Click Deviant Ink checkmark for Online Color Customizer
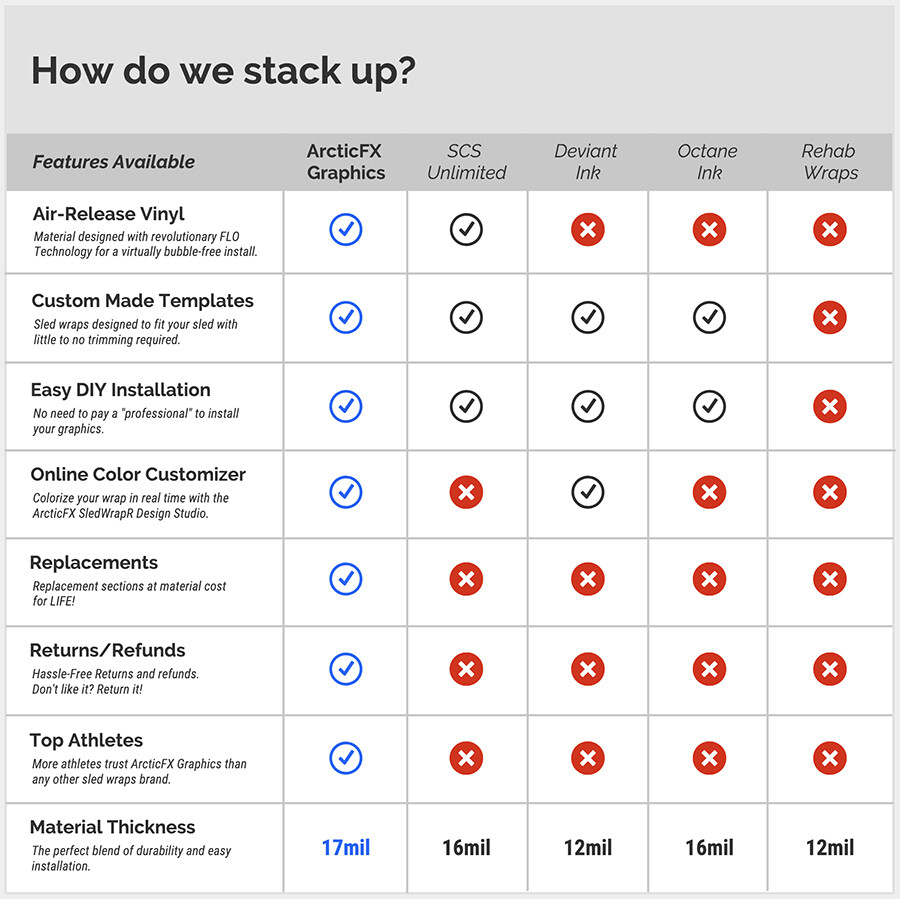 tap(588, 492)
